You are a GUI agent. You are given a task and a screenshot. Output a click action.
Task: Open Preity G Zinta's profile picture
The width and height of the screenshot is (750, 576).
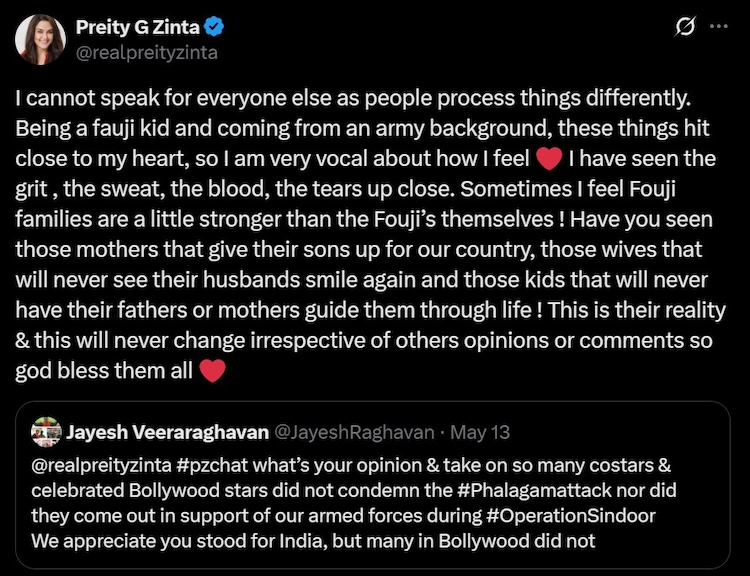coord(40,40)
